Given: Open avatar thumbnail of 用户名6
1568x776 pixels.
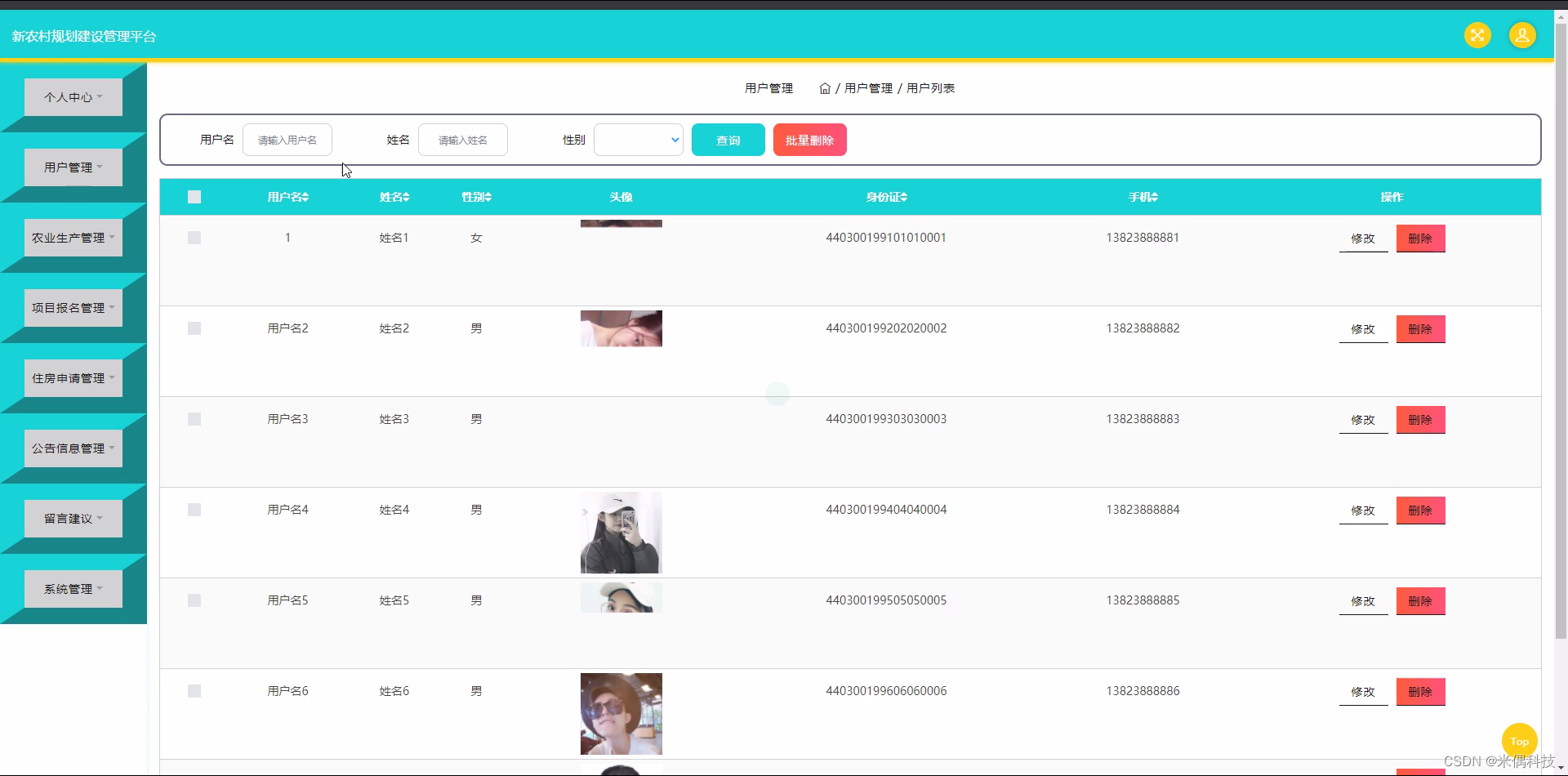Looking at the screenshot, I should click(621, 714).
